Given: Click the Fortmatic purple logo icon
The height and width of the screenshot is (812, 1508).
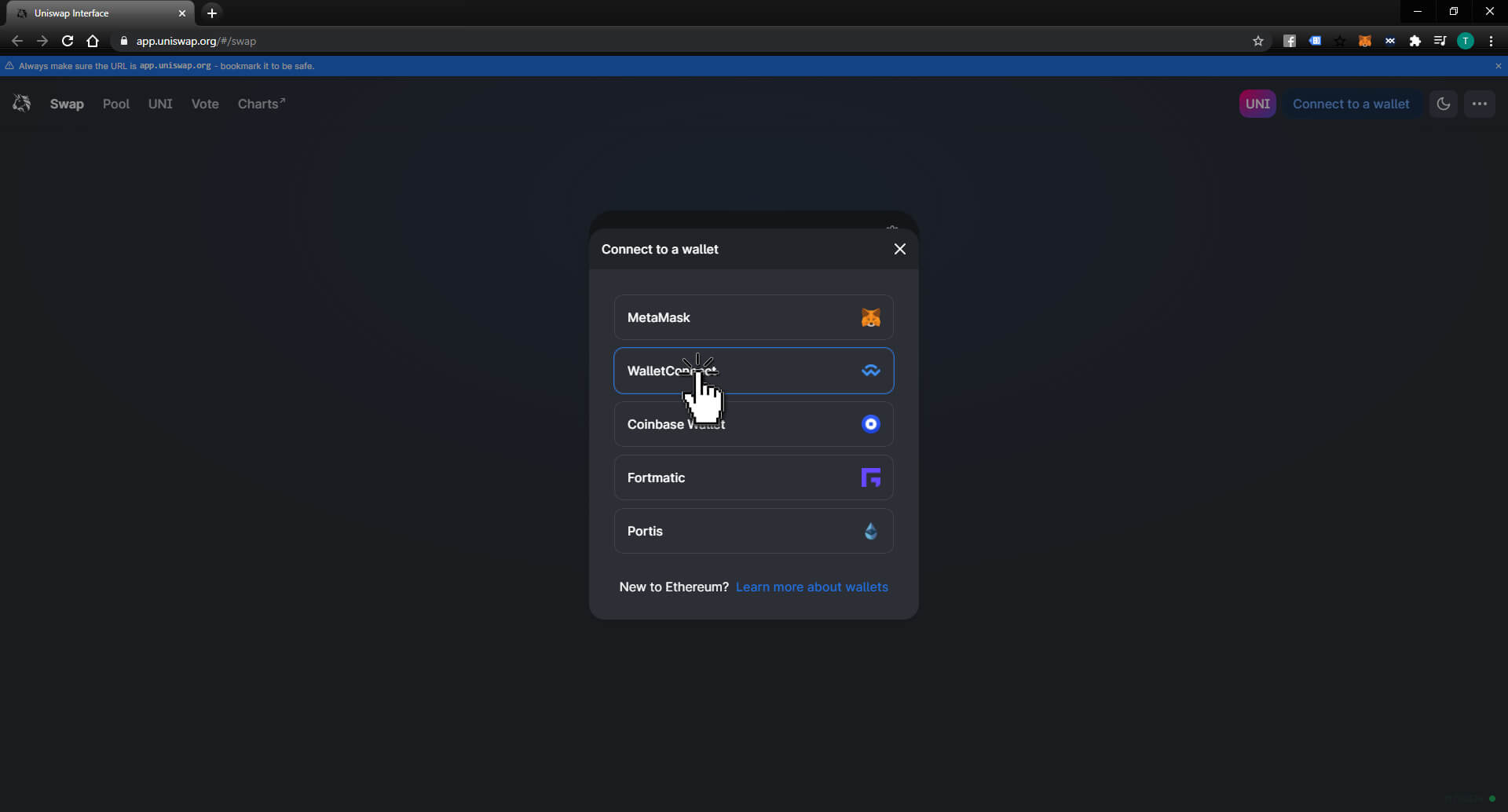Looking at the screenshot, I should 870,477.
